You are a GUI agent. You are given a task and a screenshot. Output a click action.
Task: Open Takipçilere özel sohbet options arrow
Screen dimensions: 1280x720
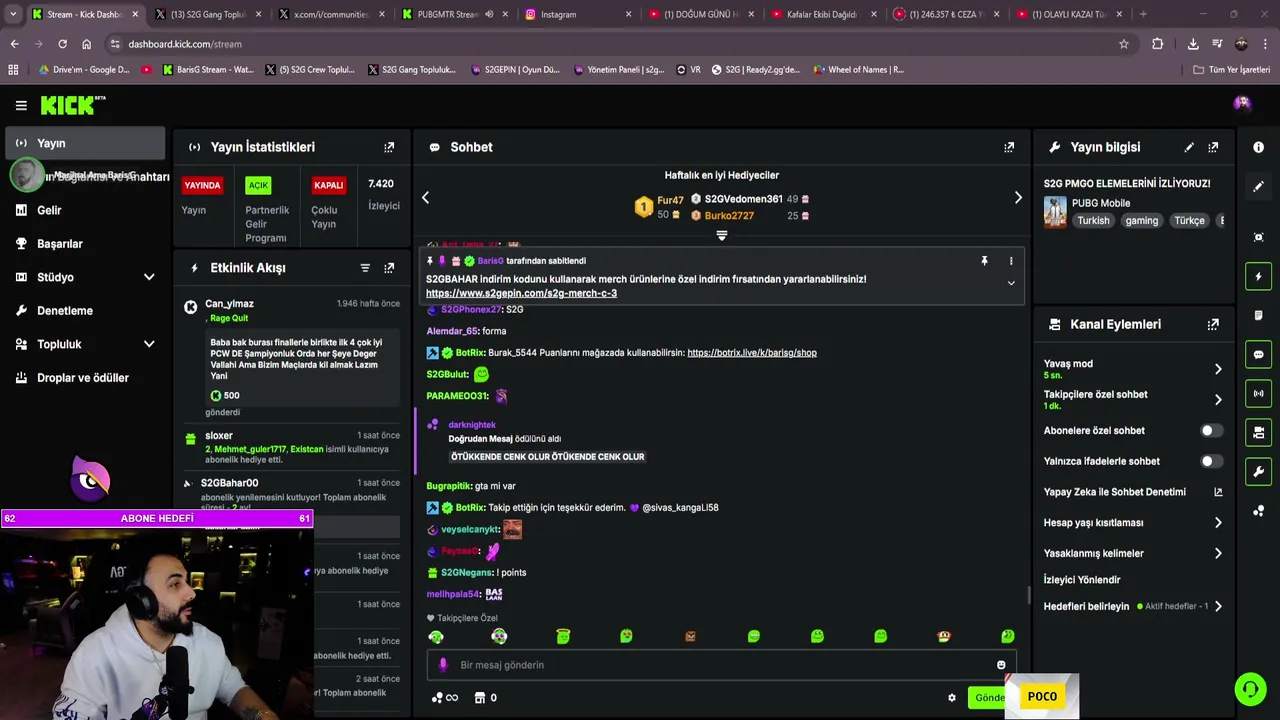1218,399
